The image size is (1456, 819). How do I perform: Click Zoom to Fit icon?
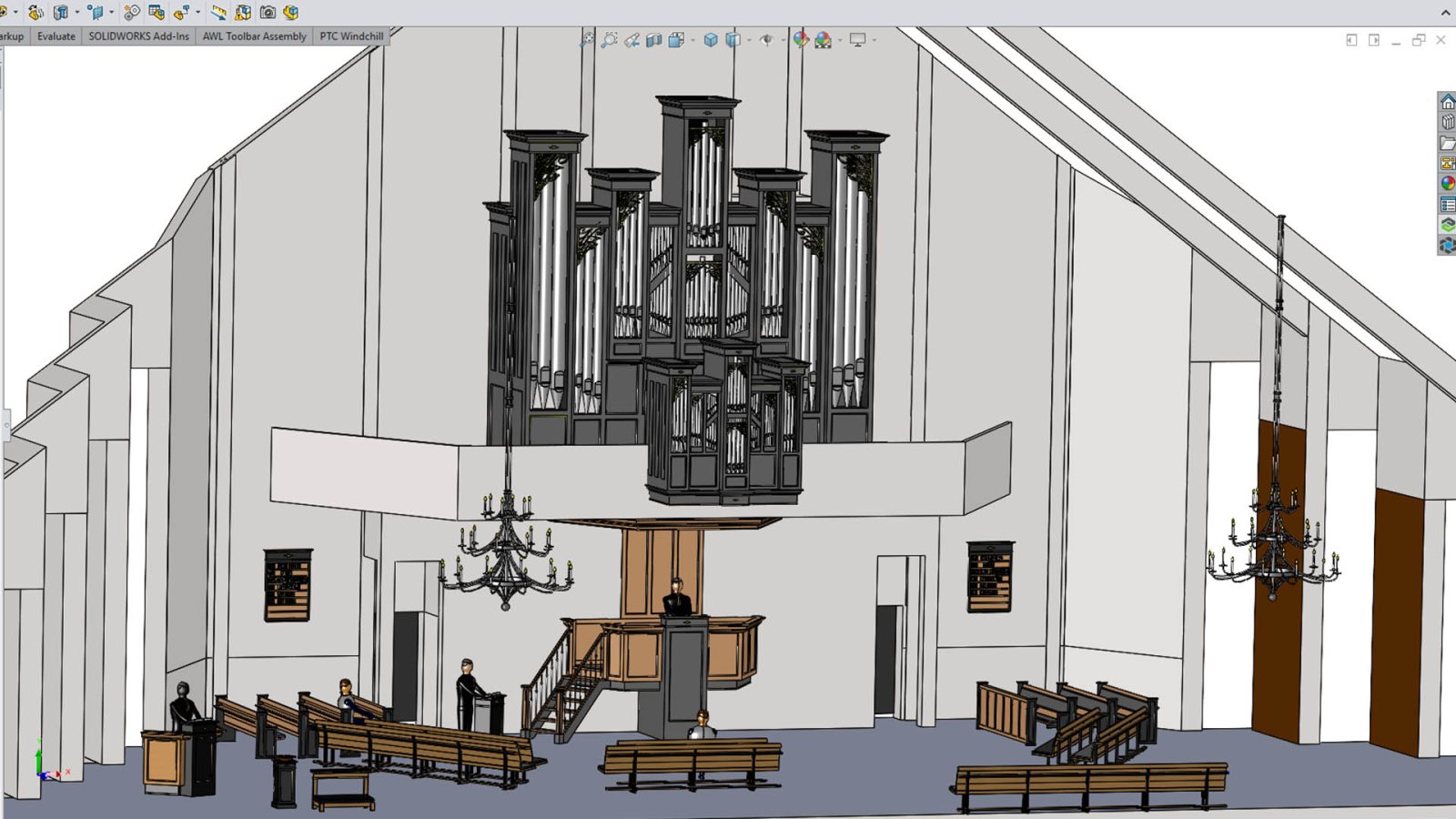click(587, 40)
